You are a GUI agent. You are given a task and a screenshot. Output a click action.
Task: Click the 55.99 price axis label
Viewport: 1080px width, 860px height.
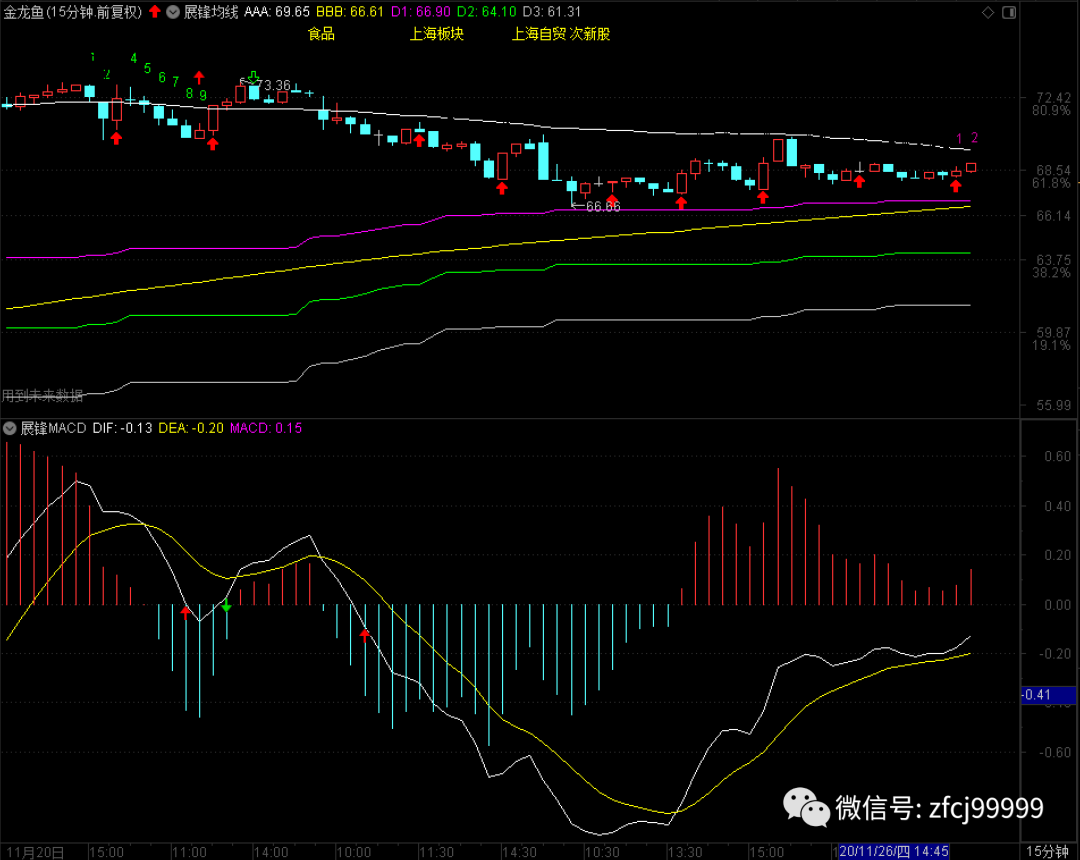pyautogui.click(x=1053, y=406)
